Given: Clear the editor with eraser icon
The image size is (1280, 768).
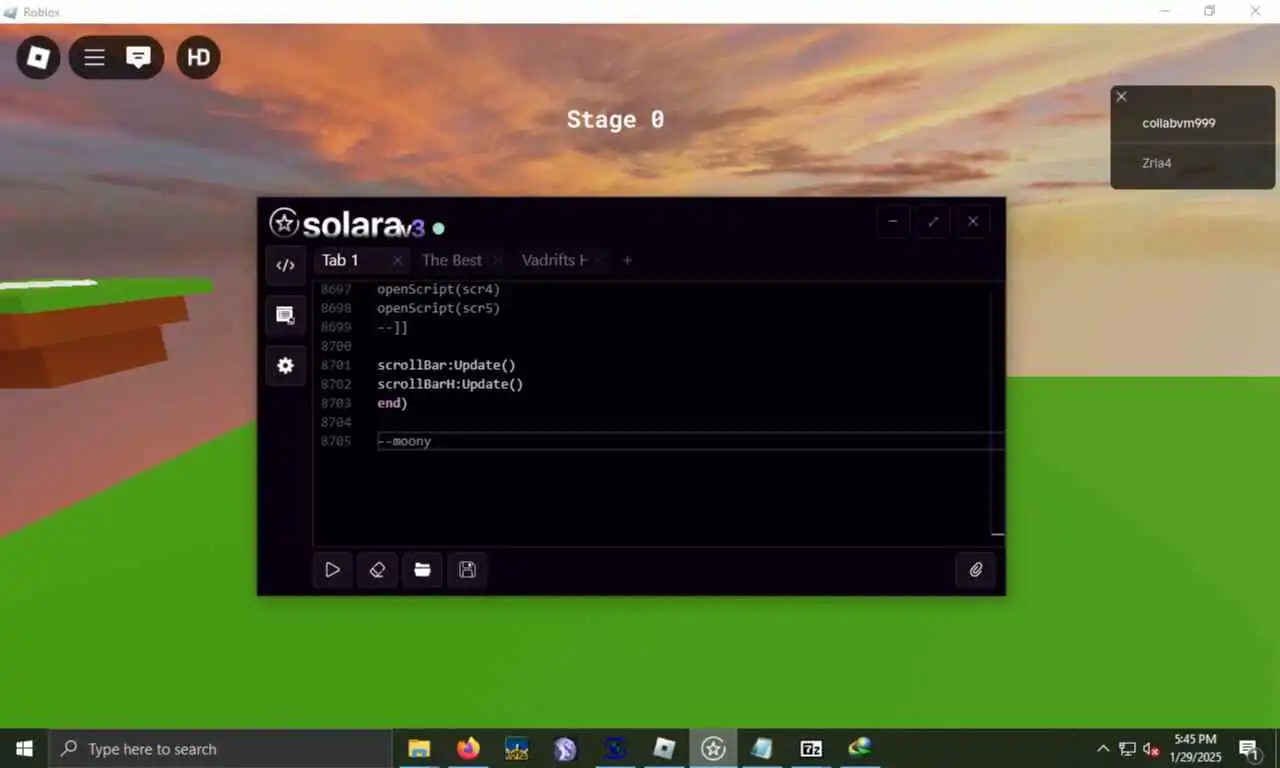Looking at the screenshot, I should pos(377,570).
